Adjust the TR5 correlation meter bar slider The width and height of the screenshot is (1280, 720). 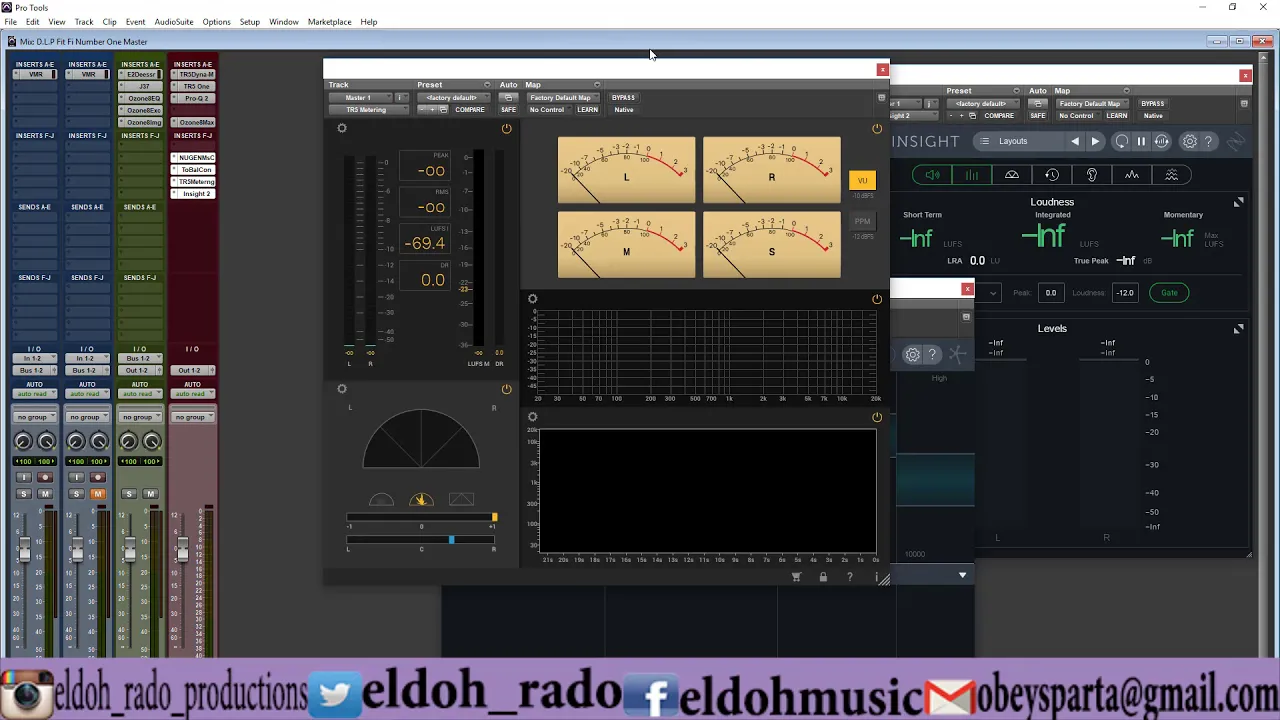[421, 517]
